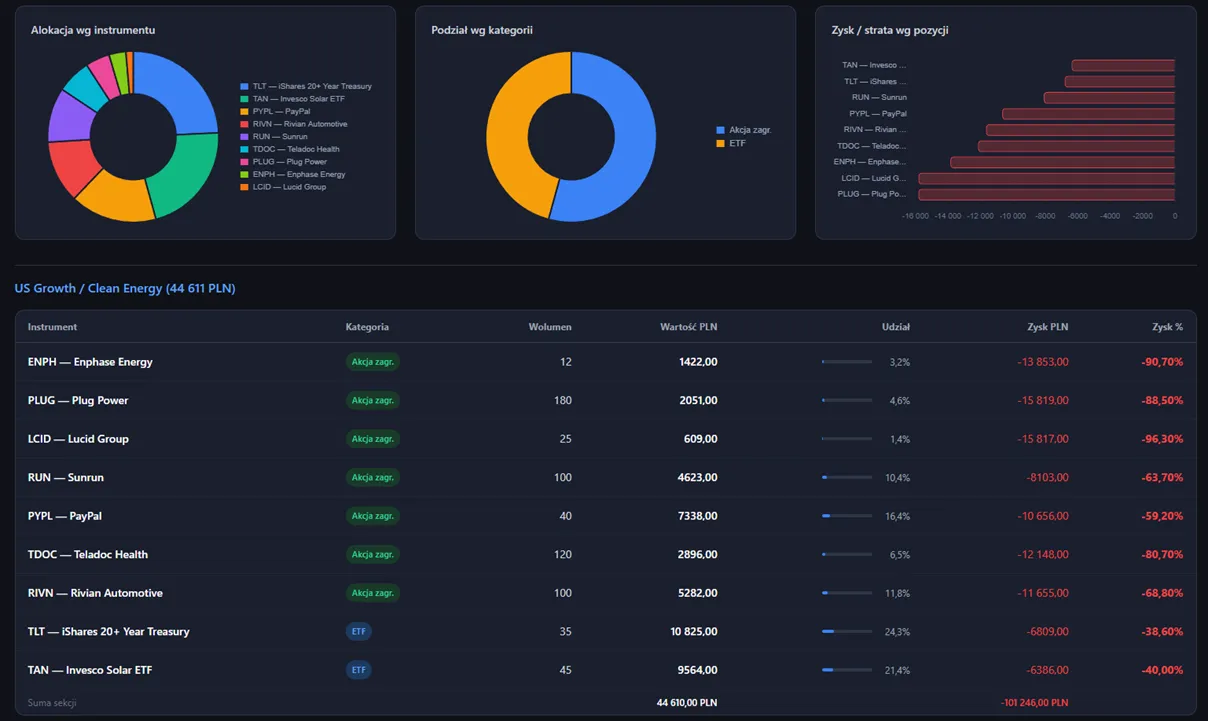Click the ETF badge in TLT row
Viewport: 1208px width, 721px height.
tap(359, 631)
